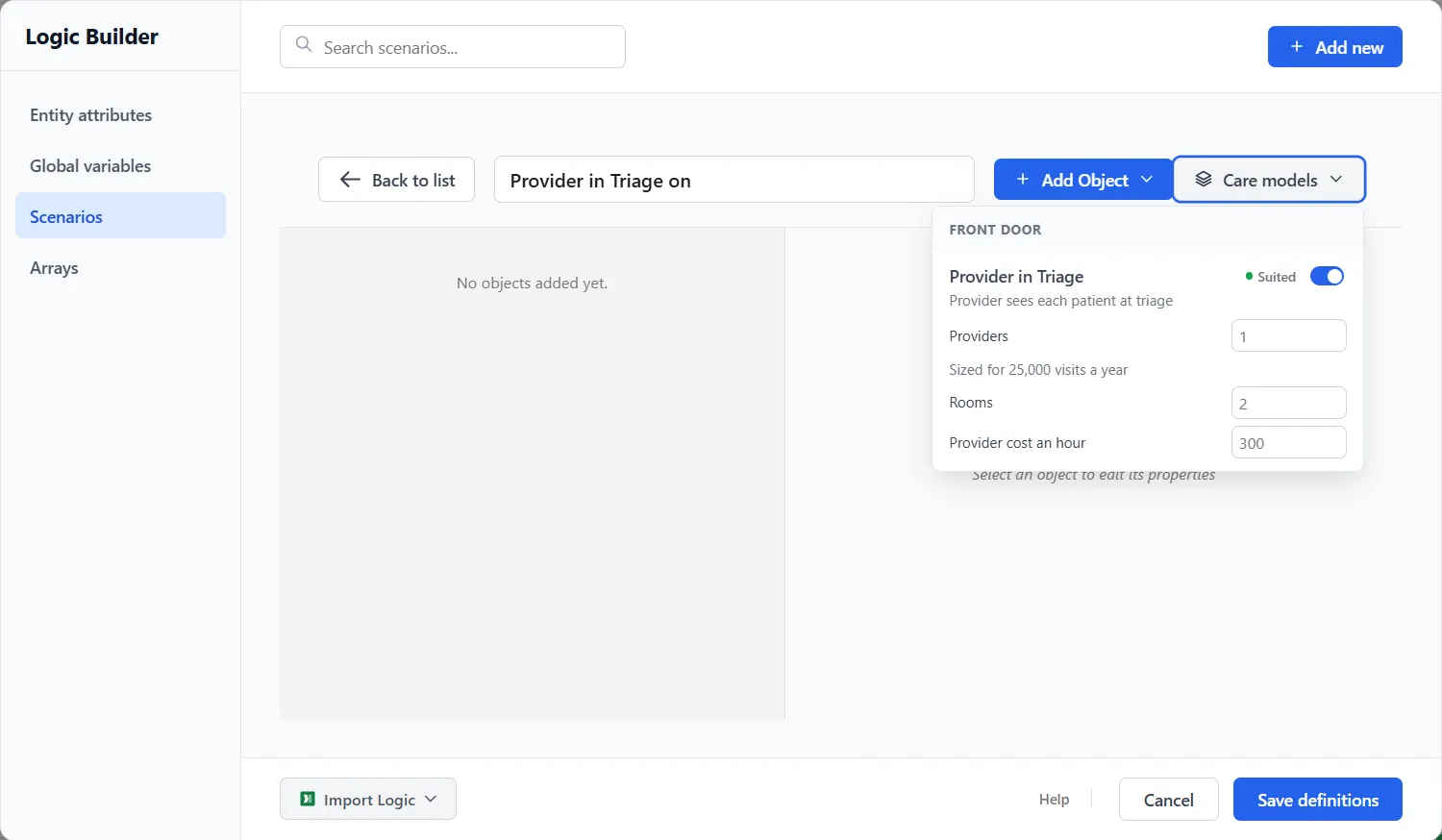This screenshot has width=1442, height=840.
Task: Click the Provider cost an hour field
Action: tap(1289, 443)
